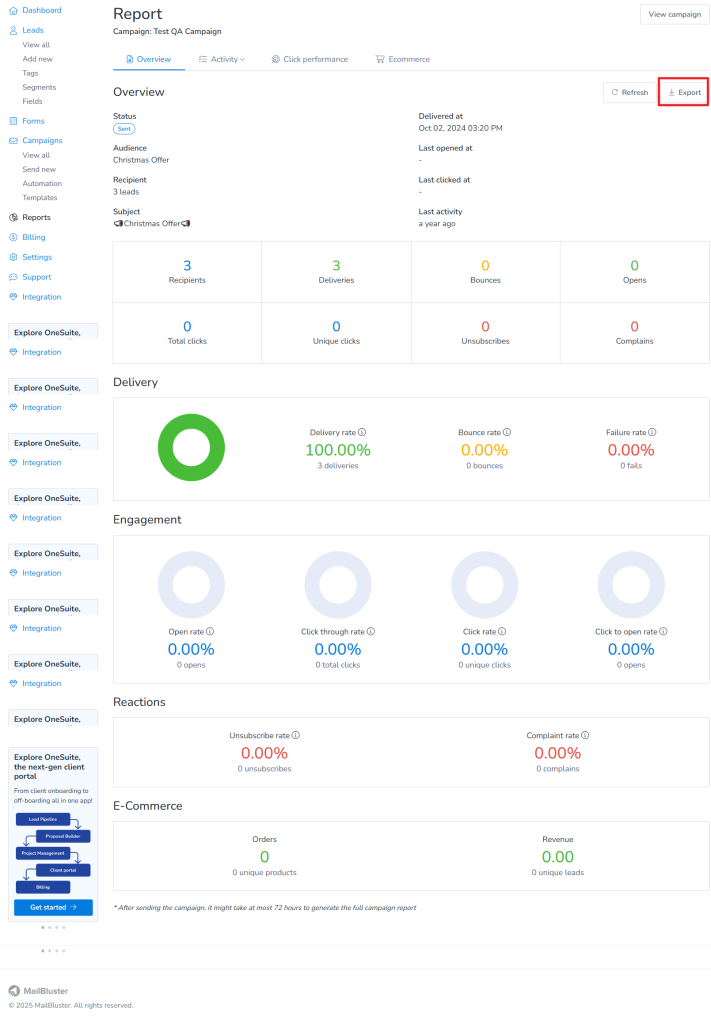Click the Billing icon in sidebar
Viewport: 711px width, 1024px height.
pyautogui.click(x=13, y=237)
